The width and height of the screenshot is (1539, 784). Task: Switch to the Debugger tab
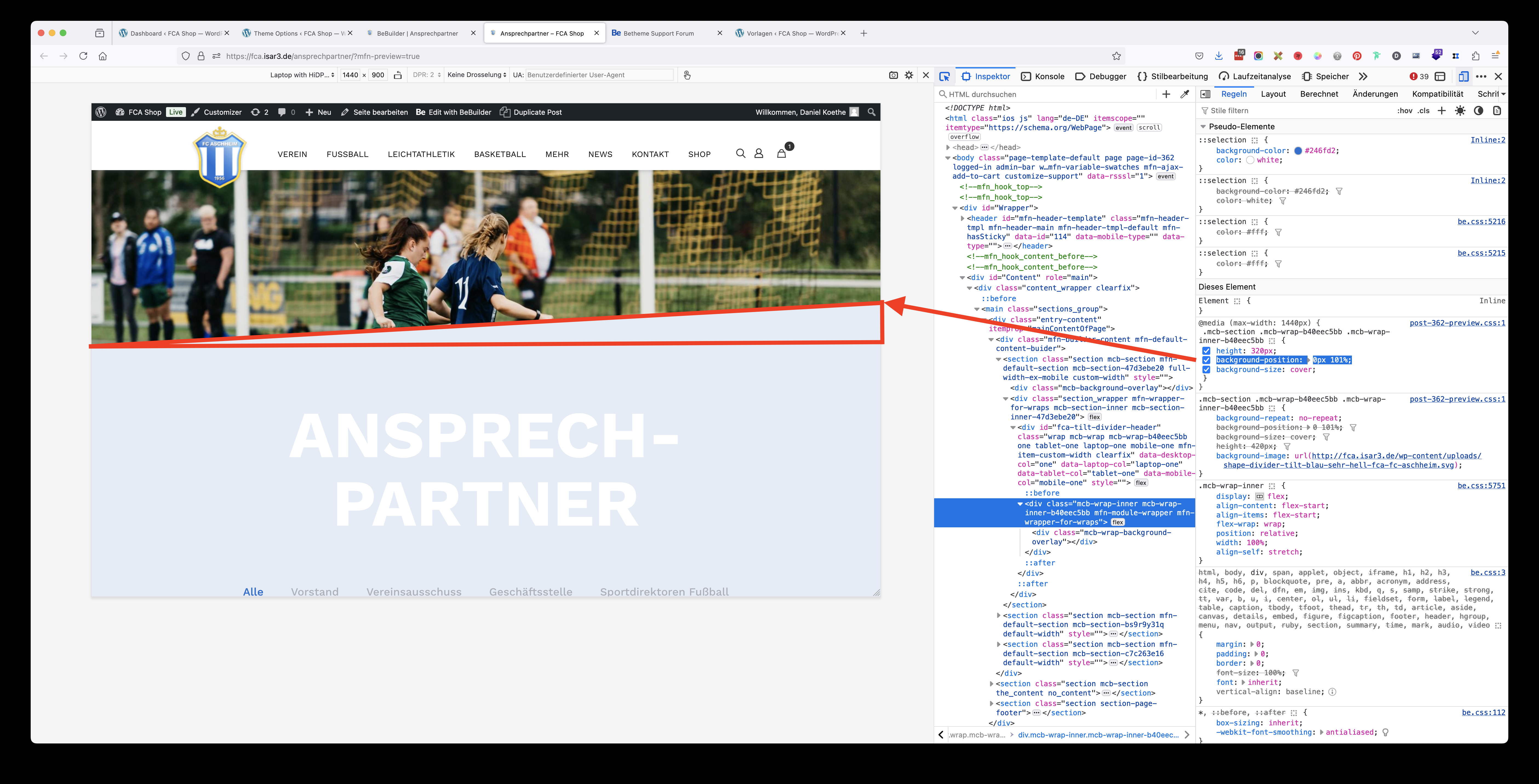click(x=1100, y=76)
